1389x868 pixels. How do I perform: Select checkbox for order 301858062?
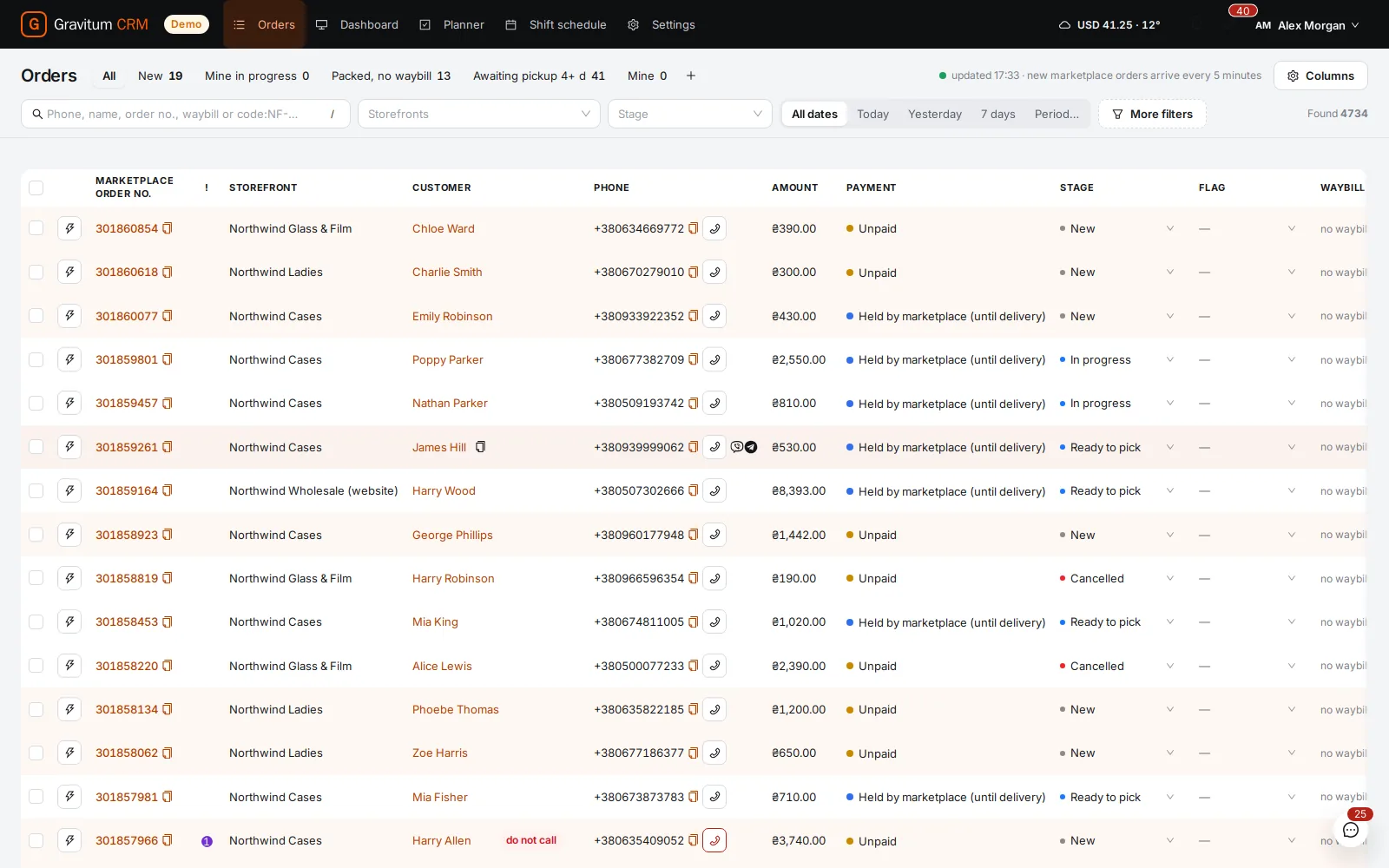click(36, 753)
